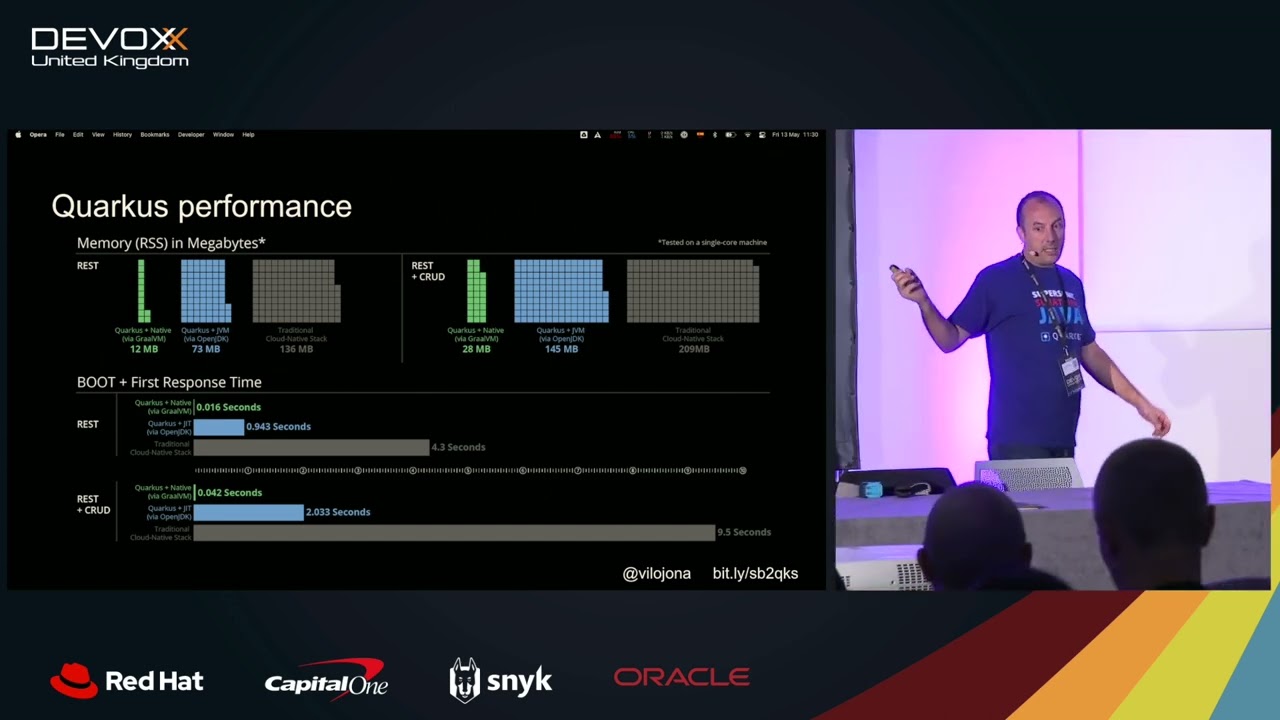The width and height of the screenshot is (1280, 720).
Task: Open the Help menu
Action: 248,134
